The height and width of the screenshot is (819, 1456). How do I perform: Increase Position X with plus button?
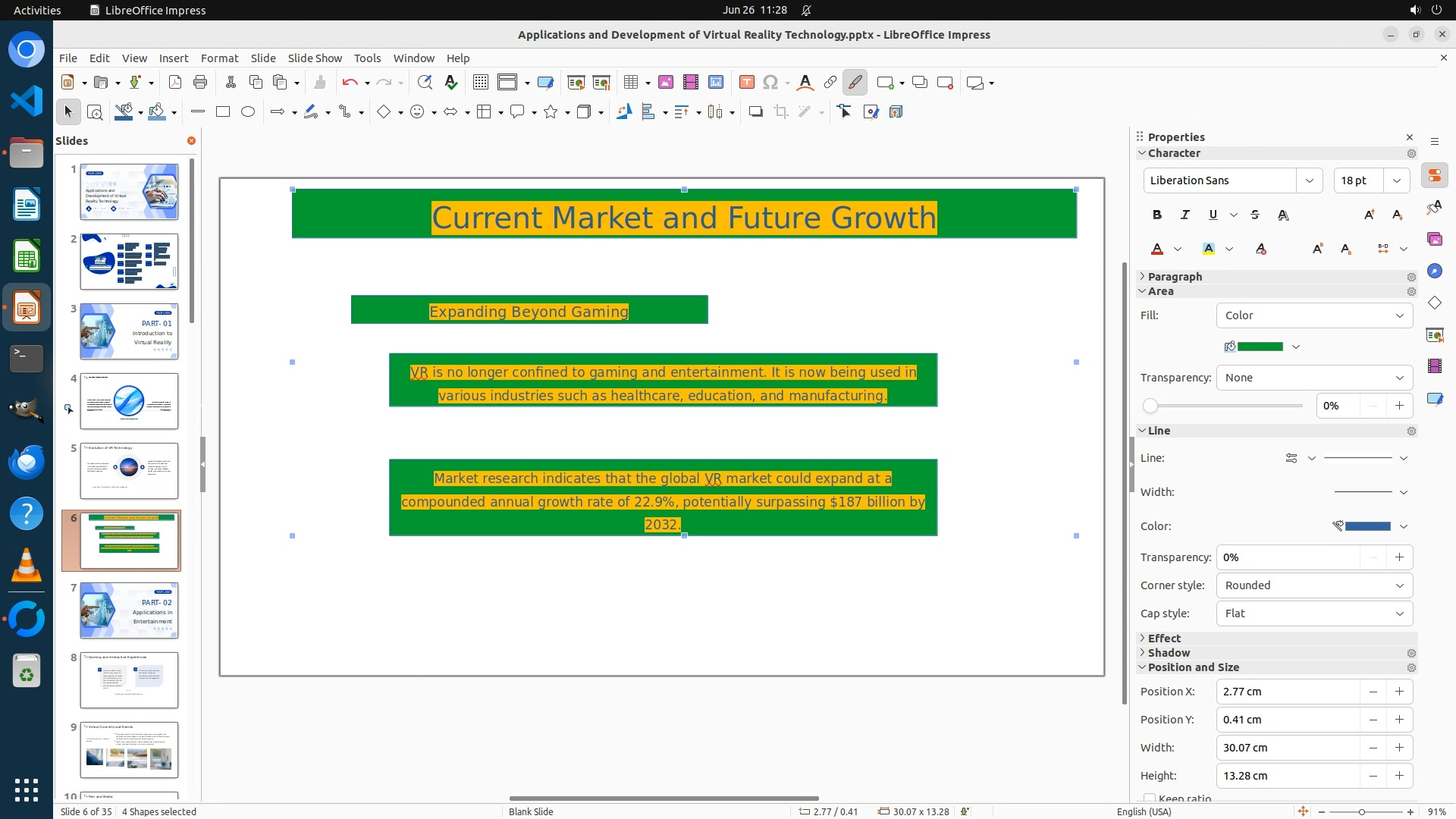1399,692
